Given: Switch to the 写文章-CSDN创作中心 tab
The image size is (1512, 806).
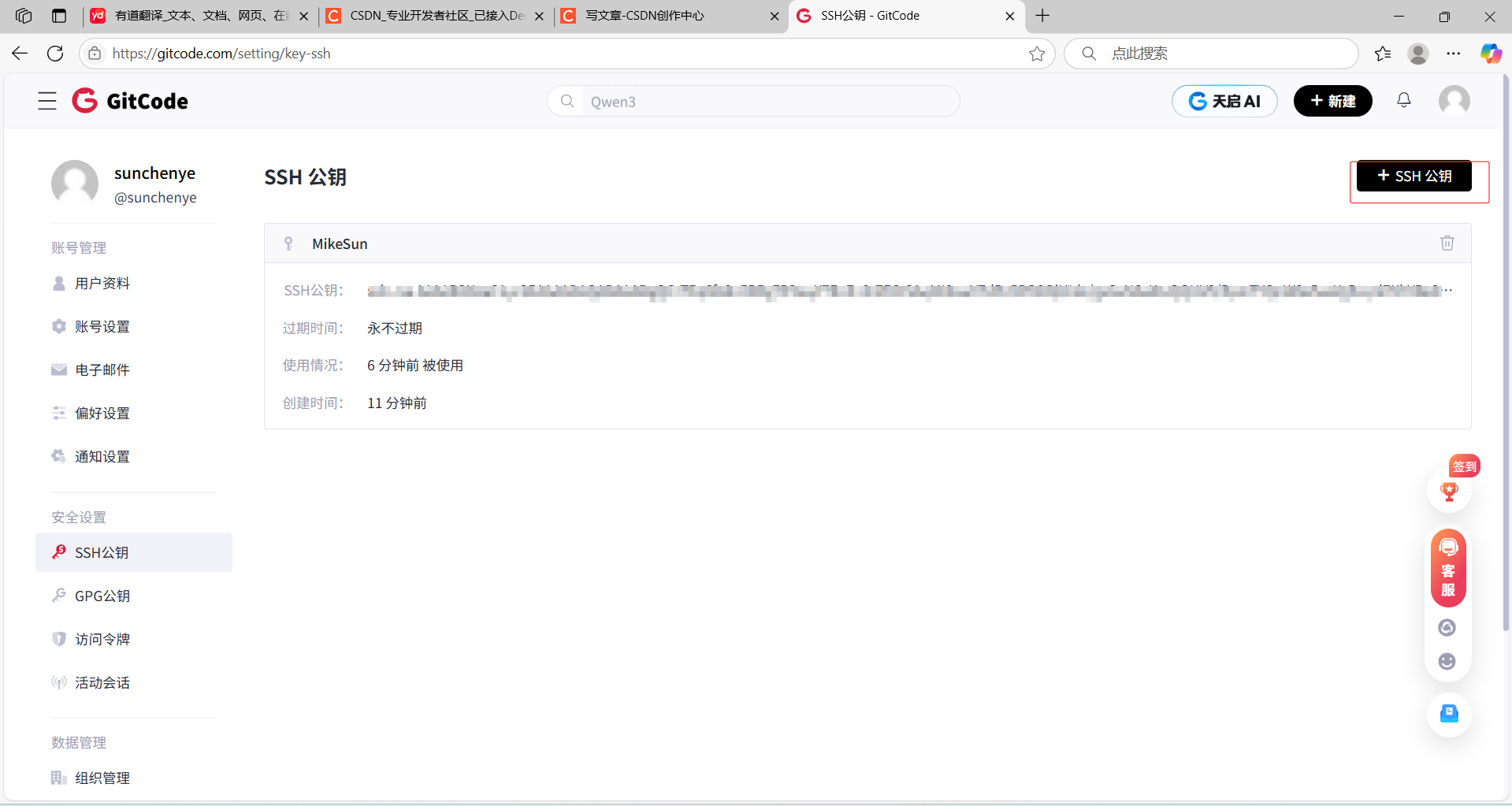Looking at the screenshot, I should click(x=666, y=16).
